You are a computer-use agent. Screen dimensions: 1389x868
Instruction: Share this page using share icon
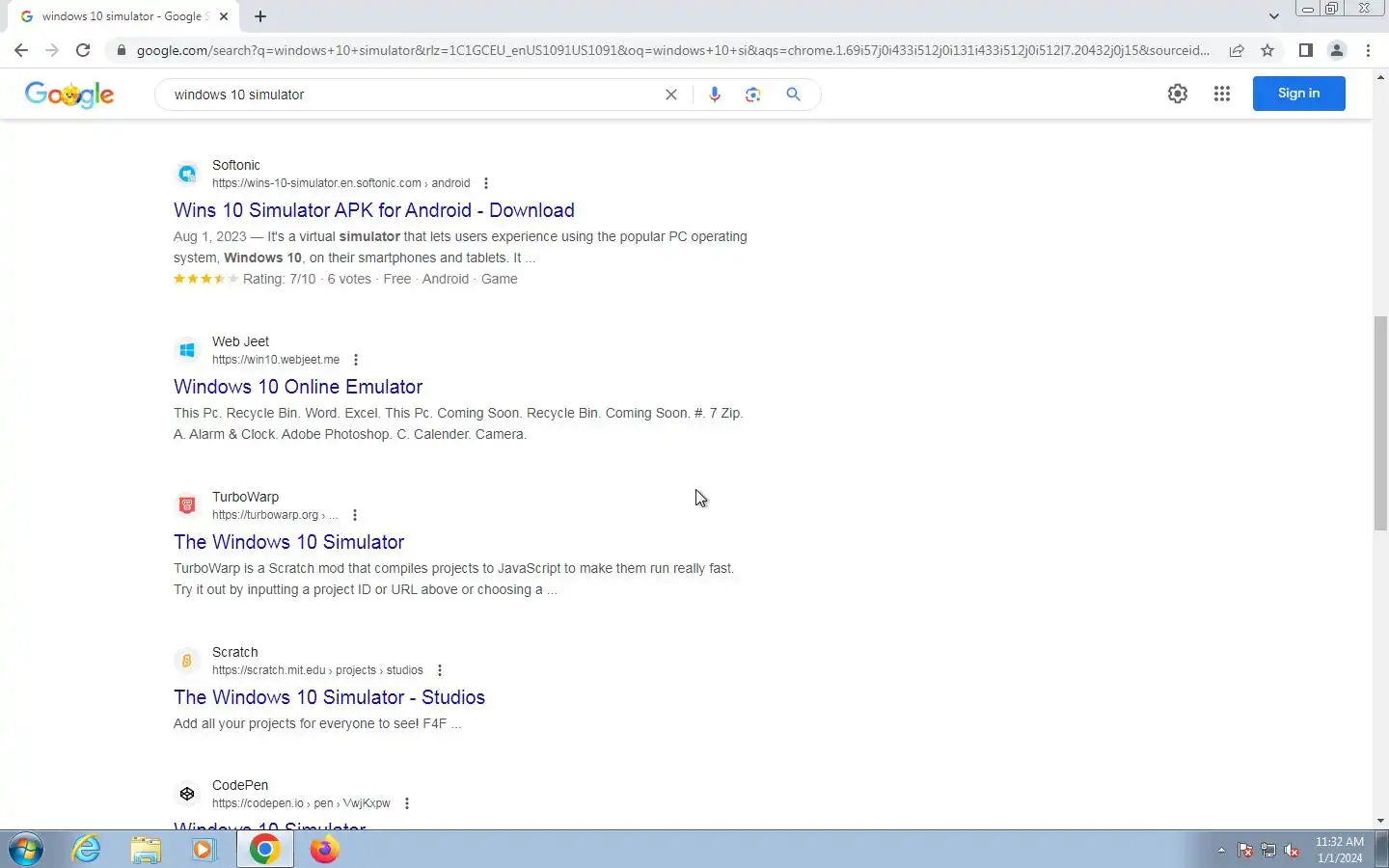click(x=1237, y=50)
